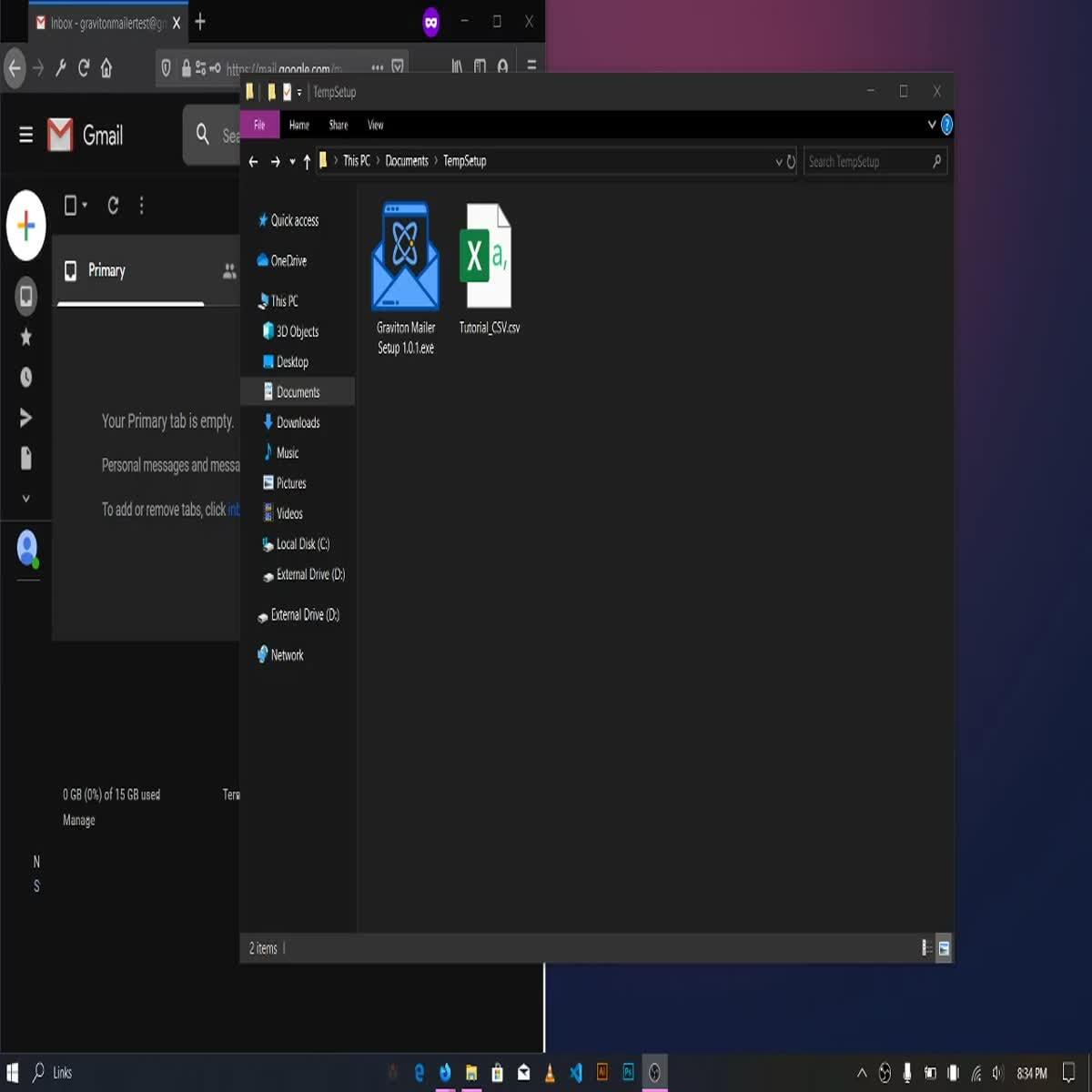Viewport: 1092px width, 1092px height.
Task: Click the File Explorer help icon
Action: pos(946,125)
